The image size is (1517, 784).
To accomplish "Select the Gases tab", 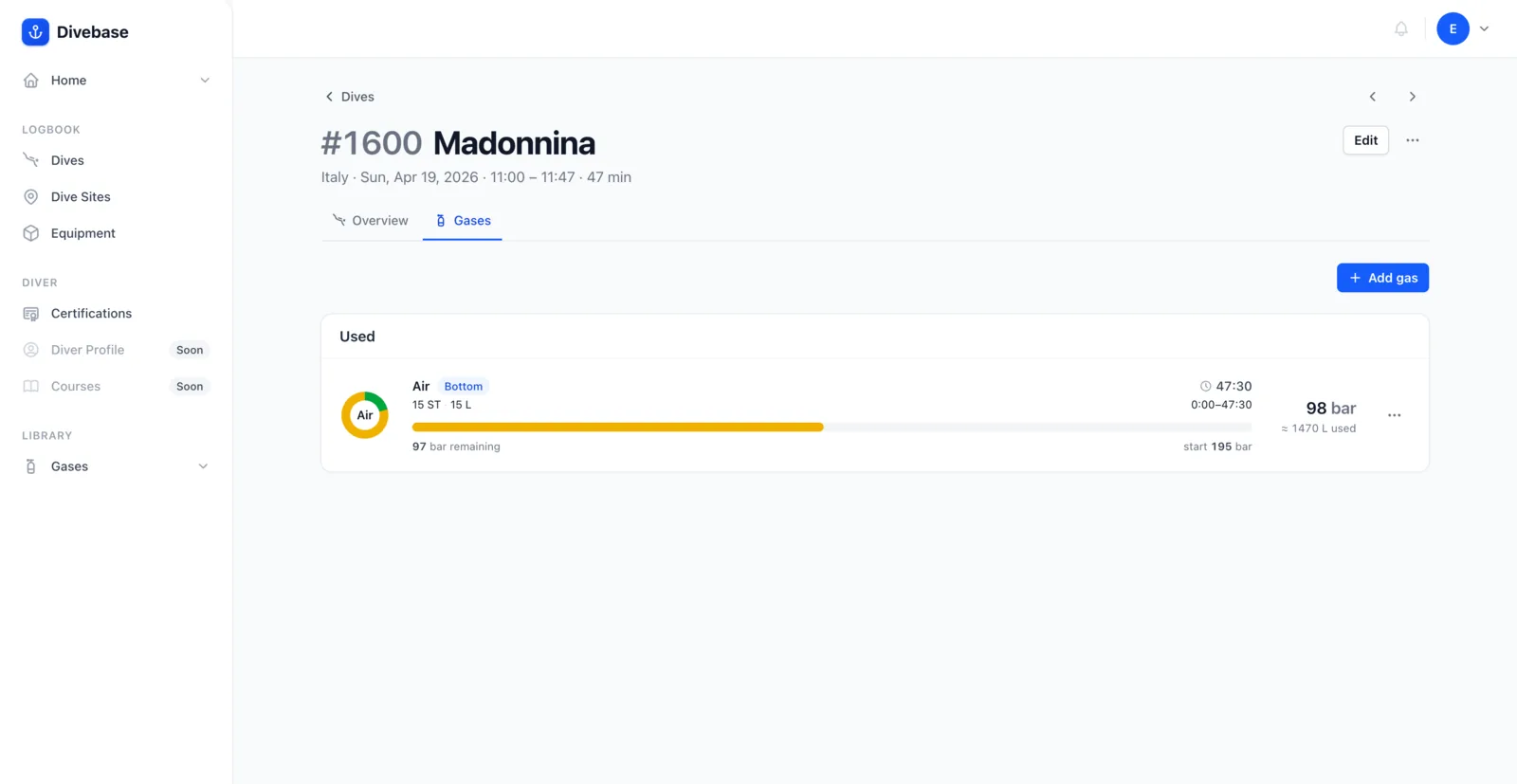I will click(x=463, y=221).
